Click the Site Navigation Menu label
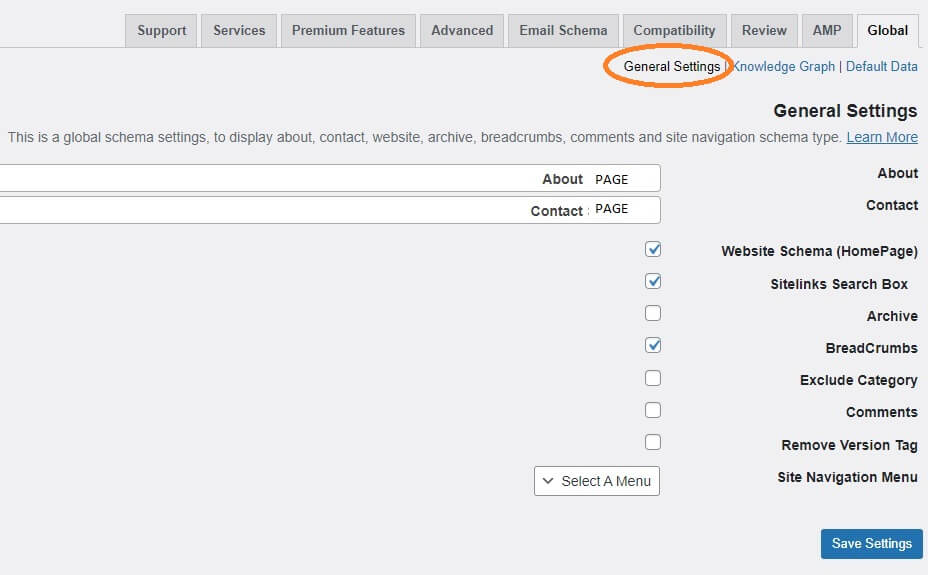The height and width of the screenshot is (575, 928). pyautogui.click(x=848, y=477)
